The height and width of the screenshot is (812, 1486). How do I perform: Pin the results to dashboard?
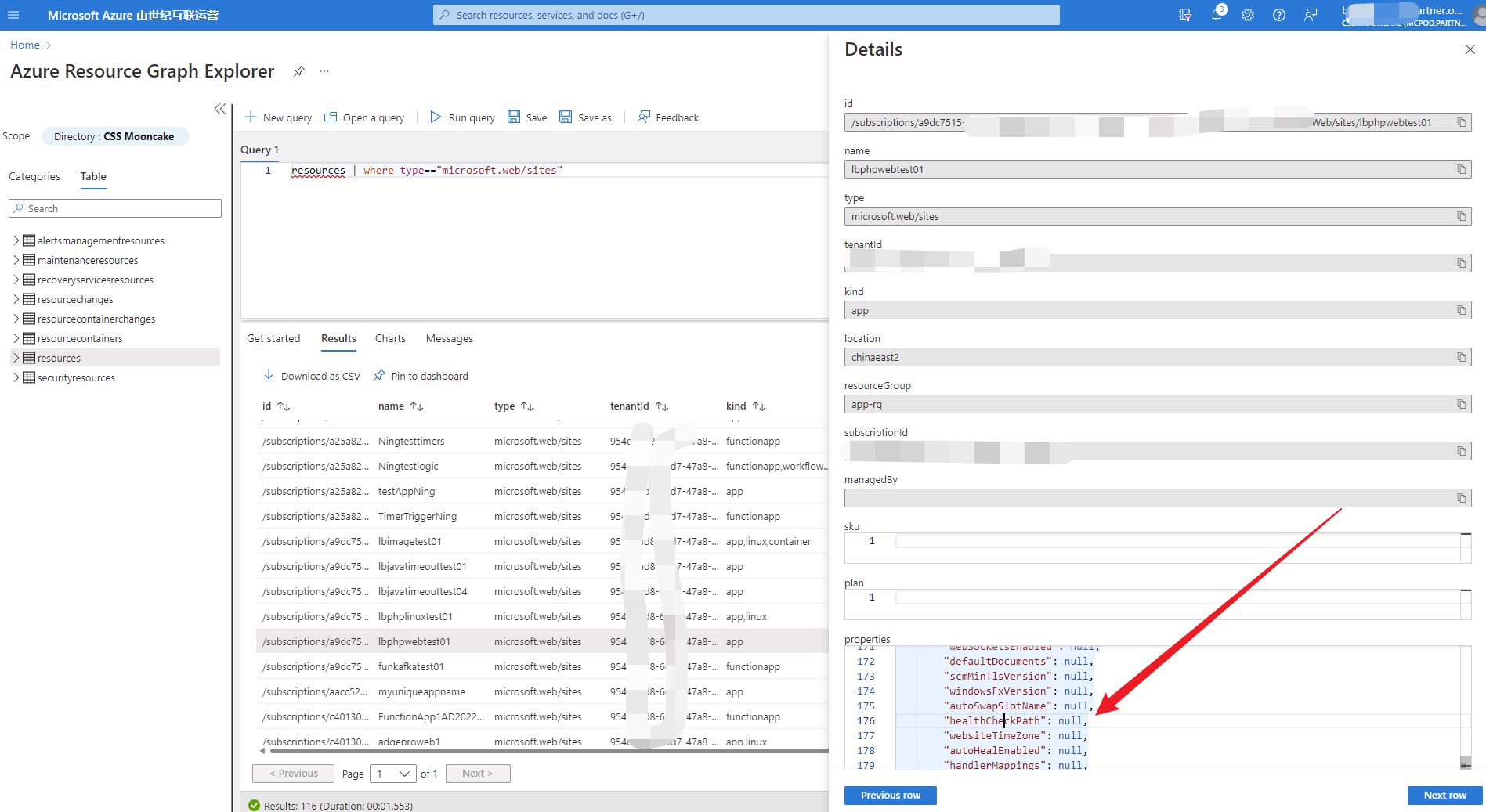421,376
